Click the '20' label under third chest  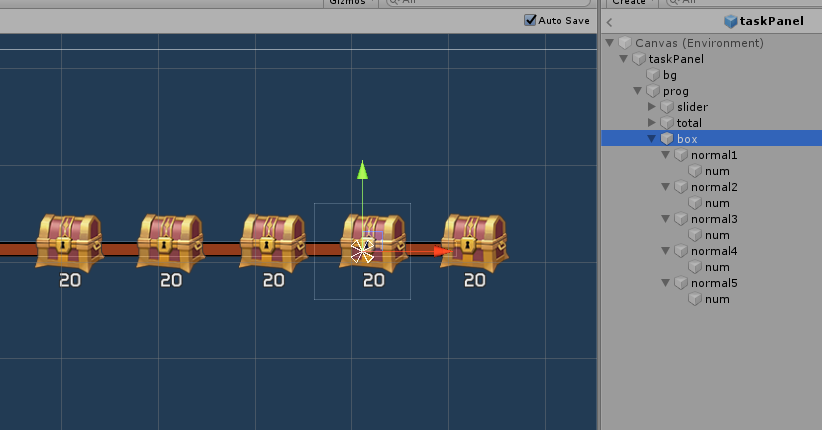pyautogui.click(x=274, y=281)
